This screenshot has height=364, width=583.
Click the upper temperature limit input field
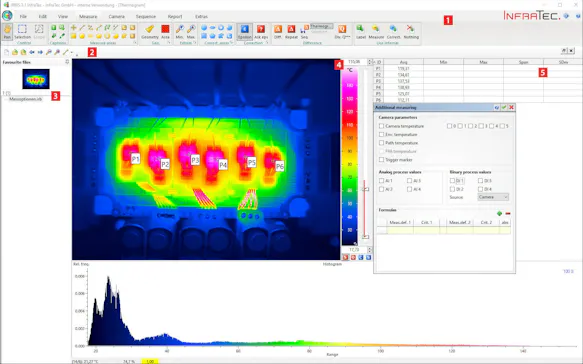354,62
